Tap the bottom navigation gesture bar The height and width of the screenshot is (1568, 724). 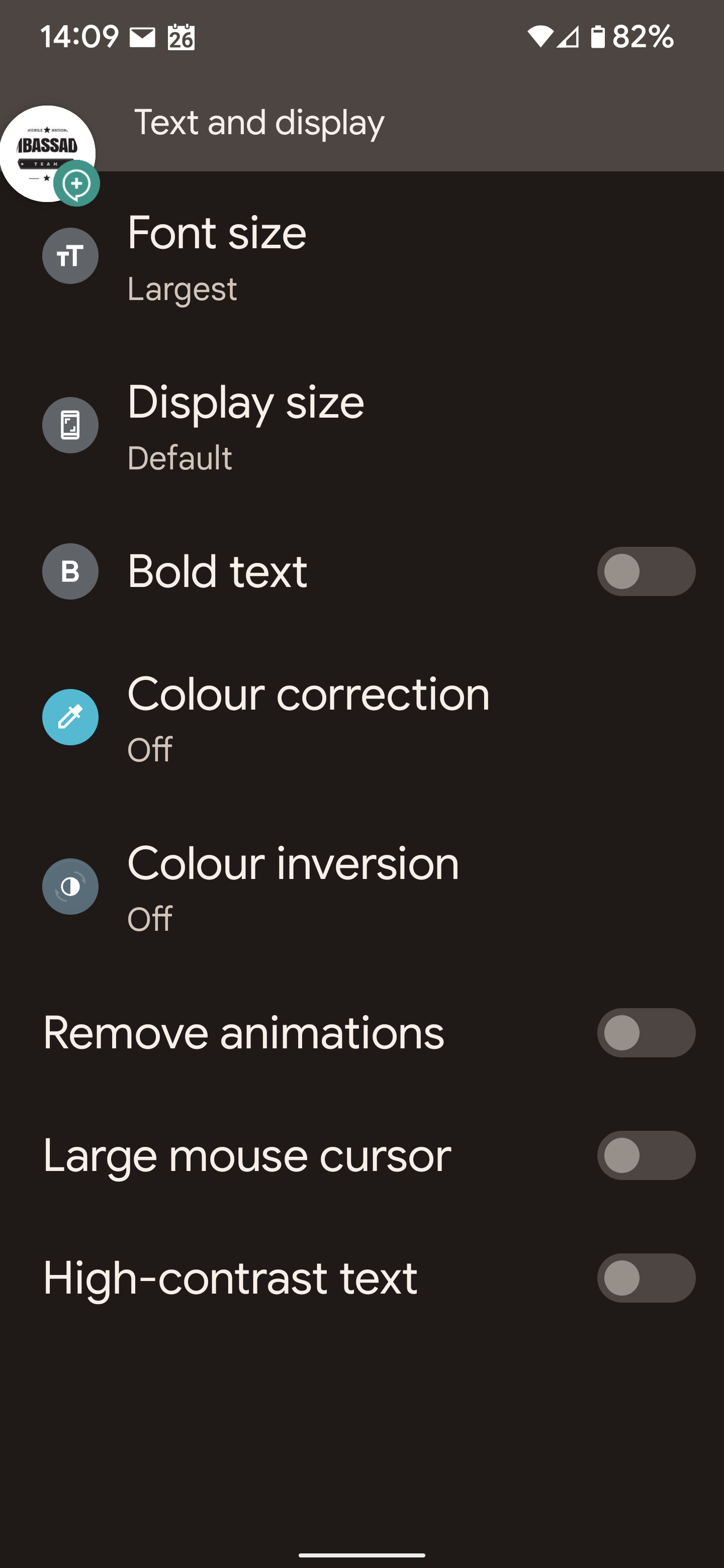pyautogui.click(x=361, y=1554)
